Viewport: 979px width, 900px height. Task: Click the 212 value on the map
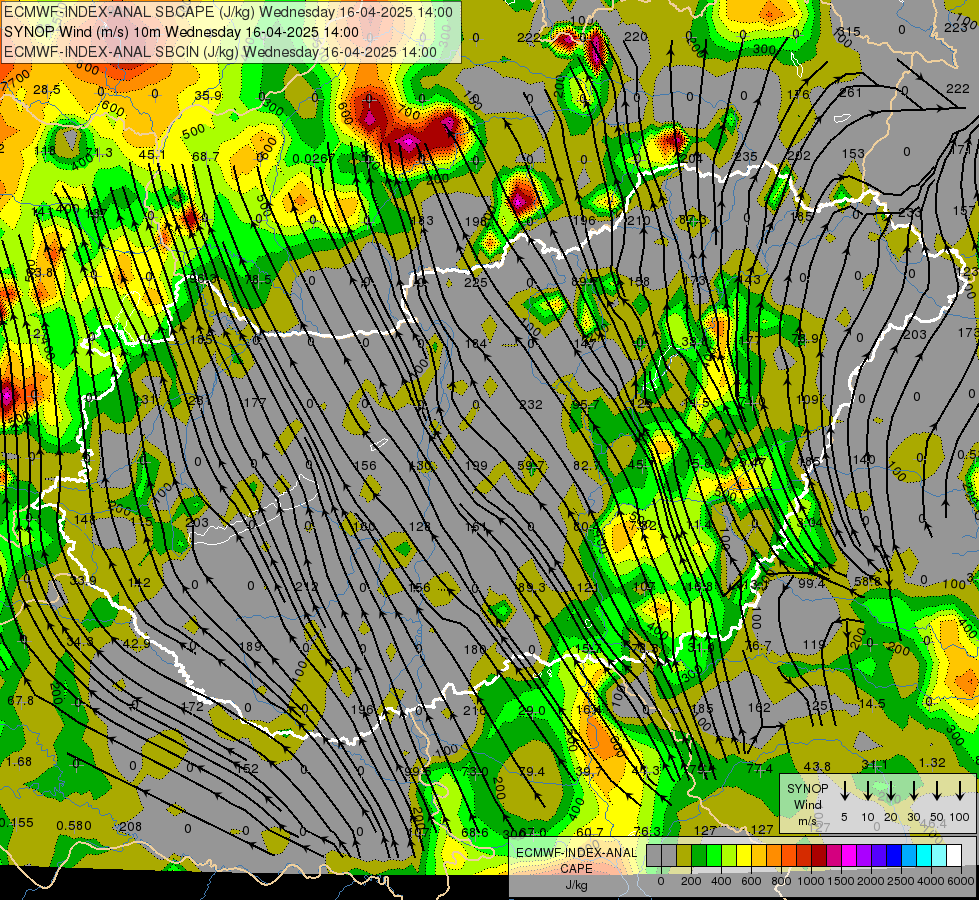click(x=307, y=587)
